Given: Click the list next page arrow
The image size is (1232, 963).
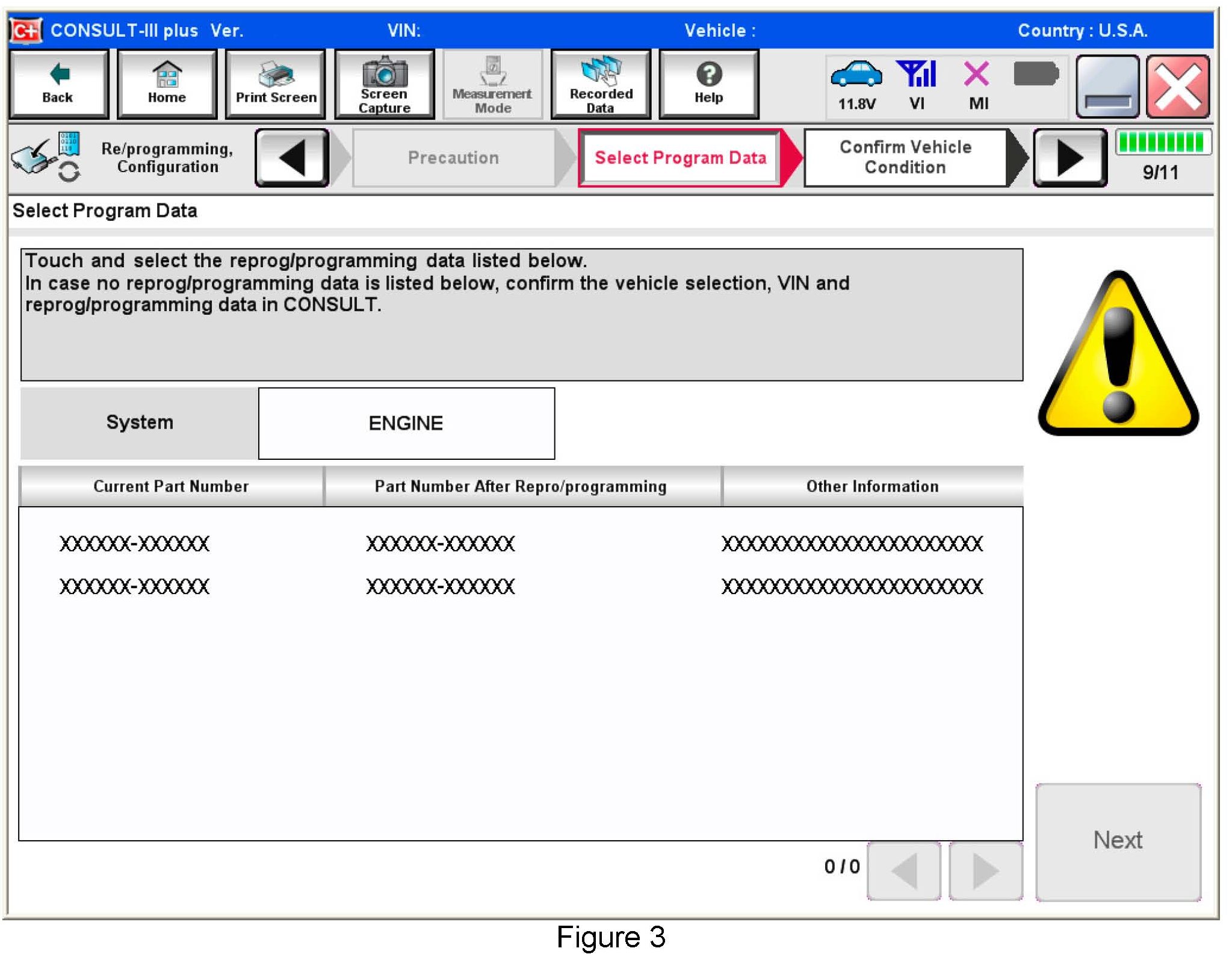Looking at the screenshot, I should [985, 870].
